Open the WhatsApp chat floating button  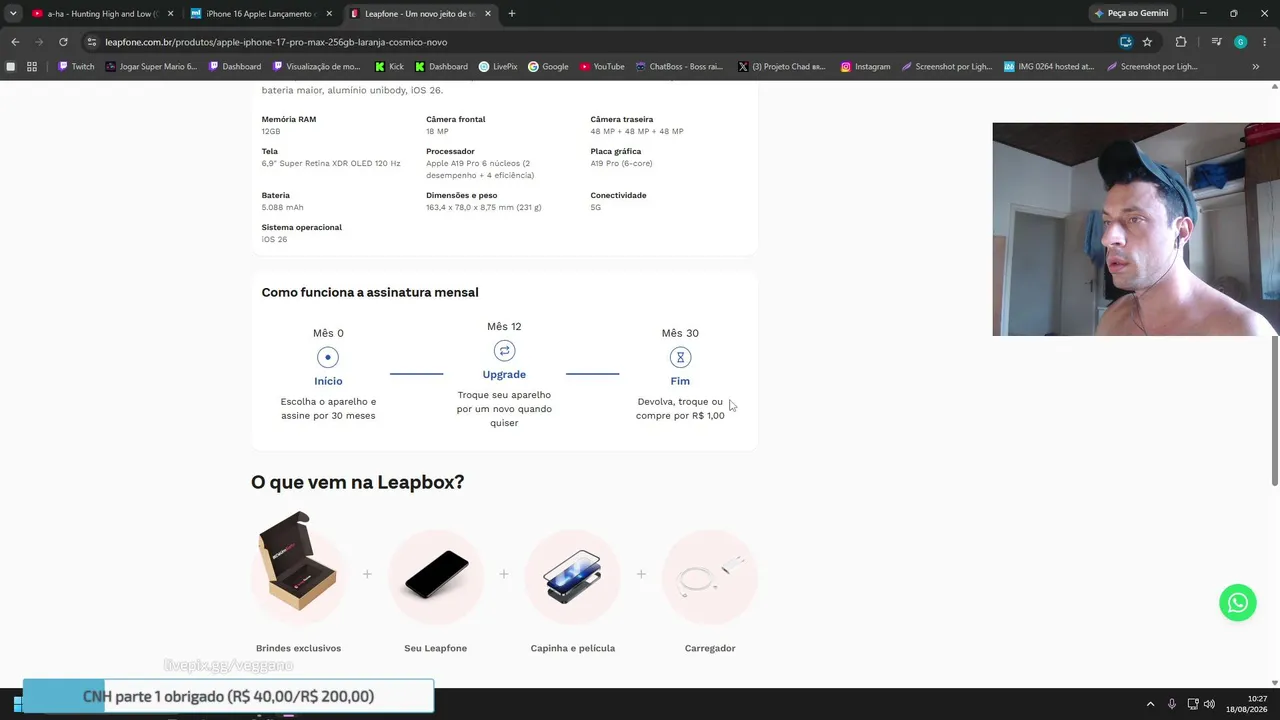(1237, 603)
